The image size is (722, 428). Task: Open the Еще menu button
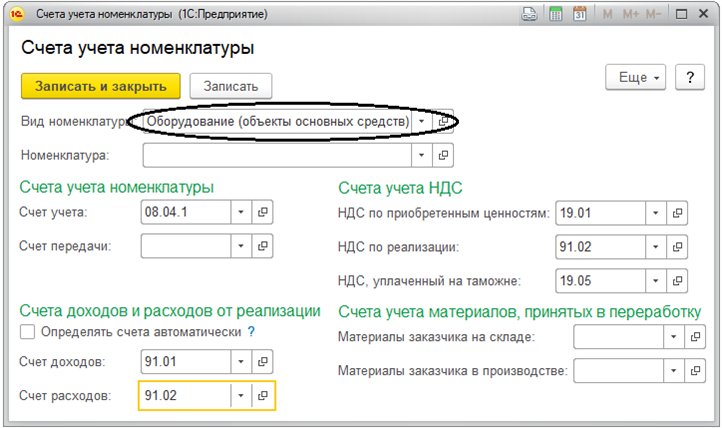coord(635,77)
